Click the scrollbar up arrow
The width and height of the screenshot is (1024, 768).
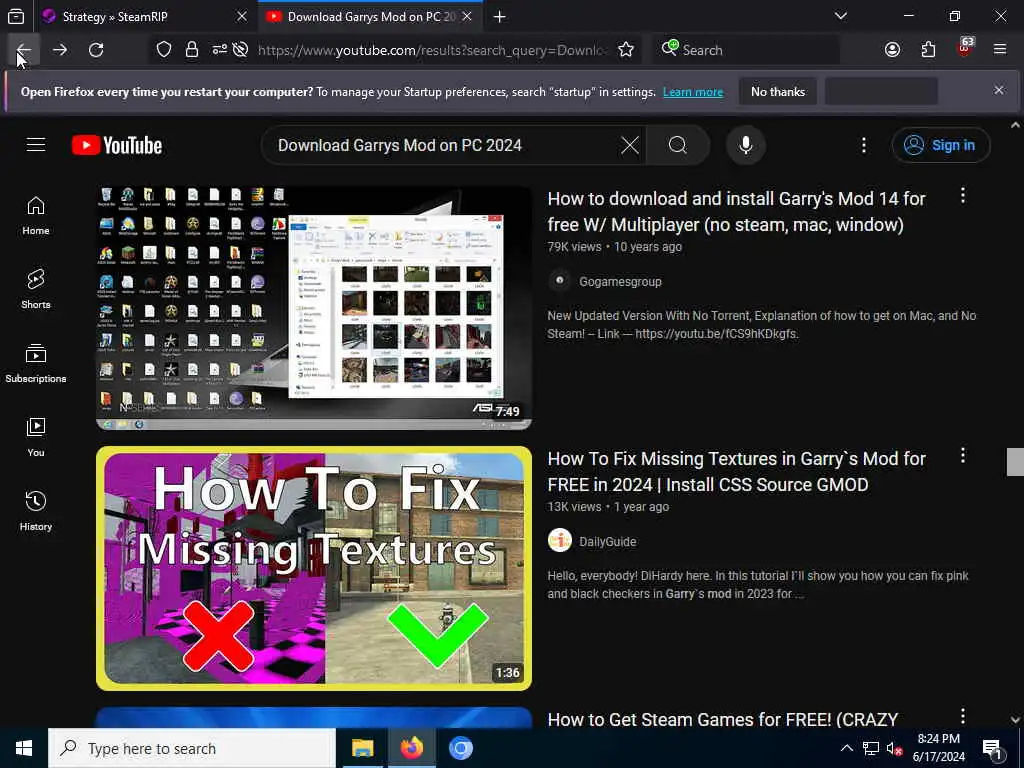click(1015, 124)
